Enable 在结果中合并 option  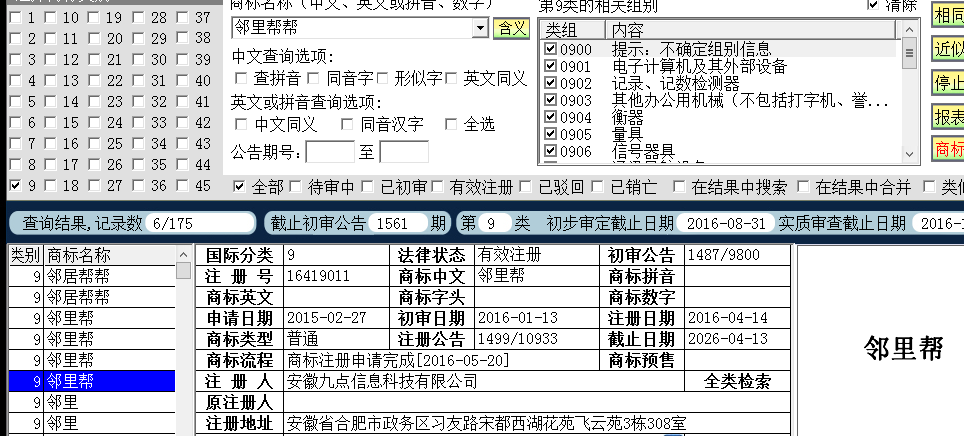pos(803,187)
